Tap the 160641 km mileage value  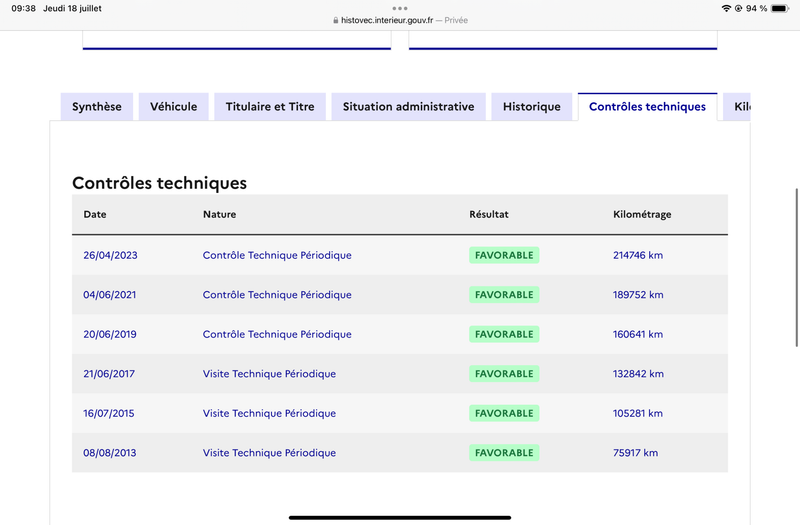(x=638, y=334)
